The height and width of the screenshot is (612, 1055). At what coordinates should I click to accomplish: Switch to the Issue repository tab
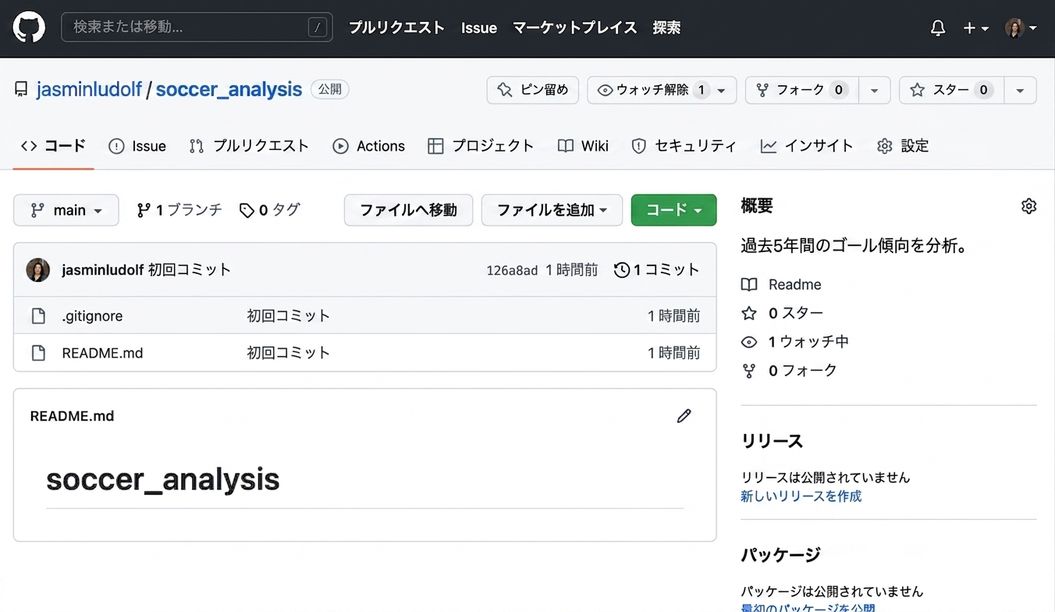point(137,146)
